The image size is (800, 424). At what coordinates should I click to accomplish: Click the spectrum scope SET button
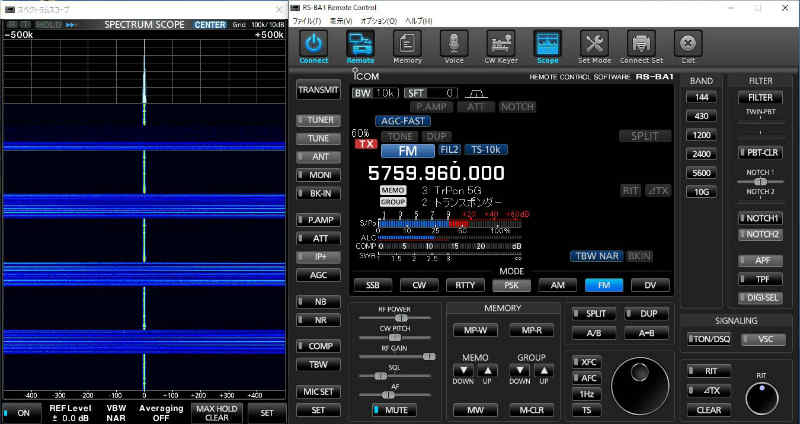pos(267,413)
